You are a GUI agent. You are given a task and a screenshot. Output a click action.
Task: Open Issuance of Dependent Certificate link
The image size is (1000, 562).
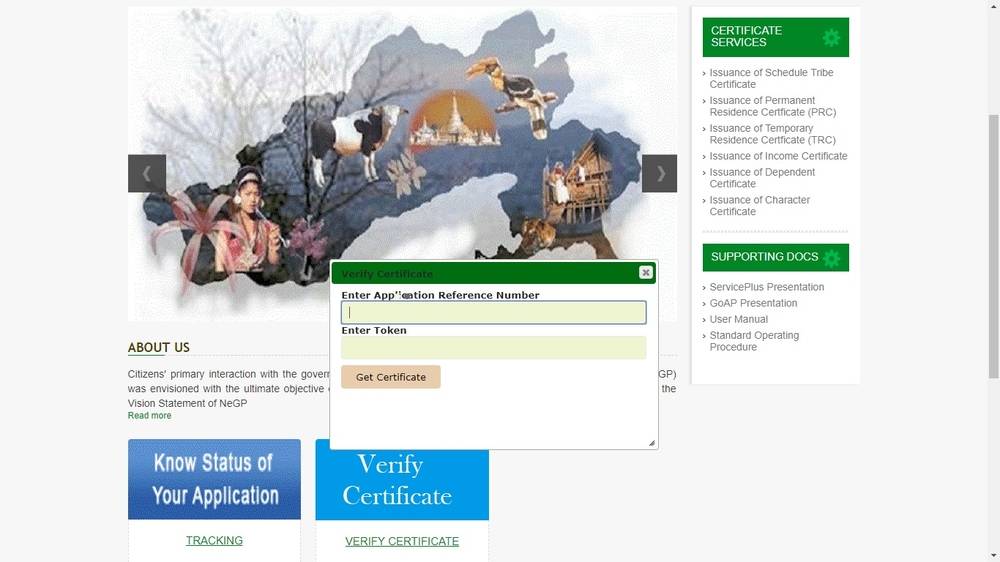click(762, 178)
